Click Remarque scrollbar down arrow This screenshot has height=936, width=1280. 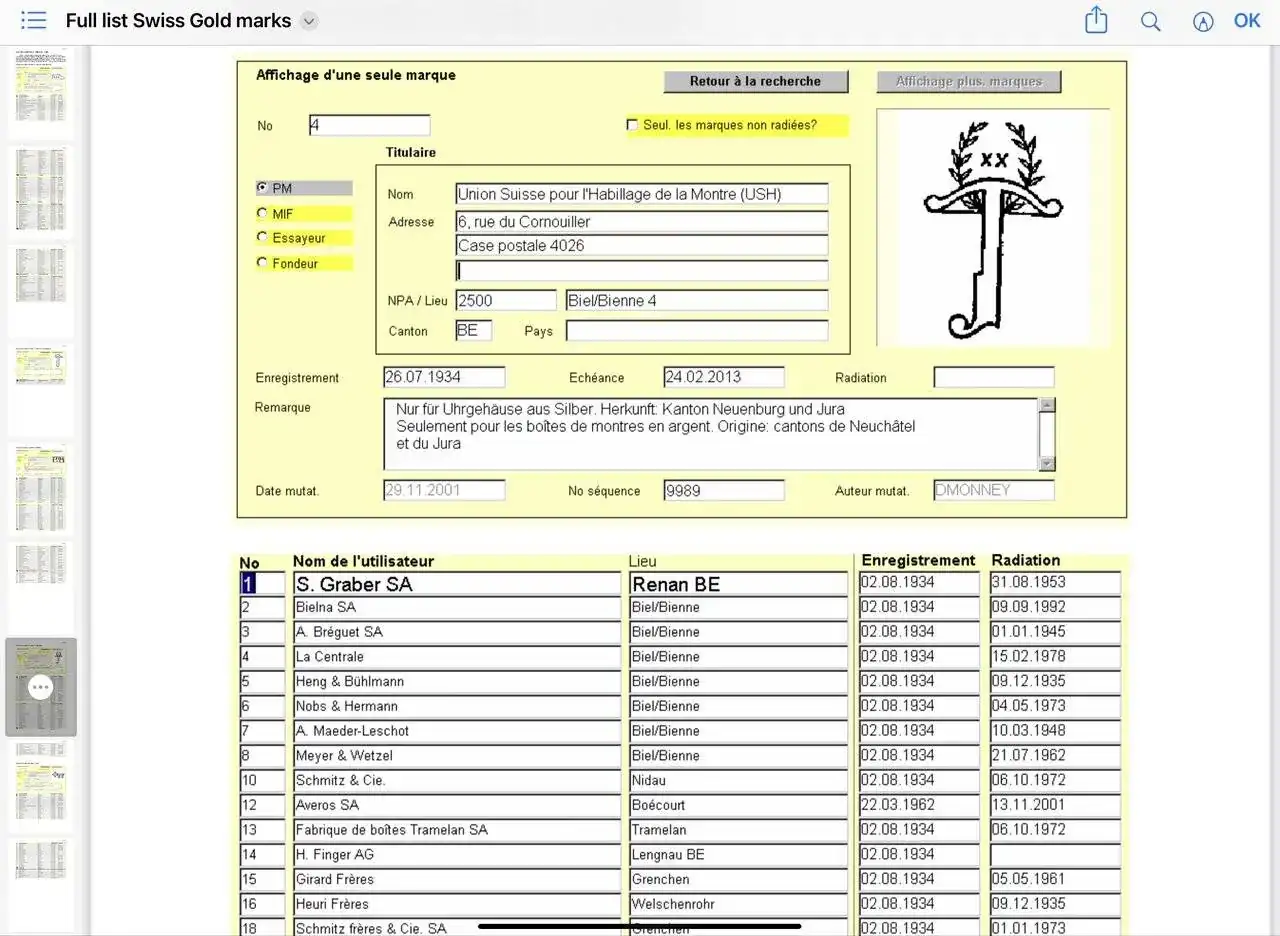pyautogui.click(x=1047, y=463)
